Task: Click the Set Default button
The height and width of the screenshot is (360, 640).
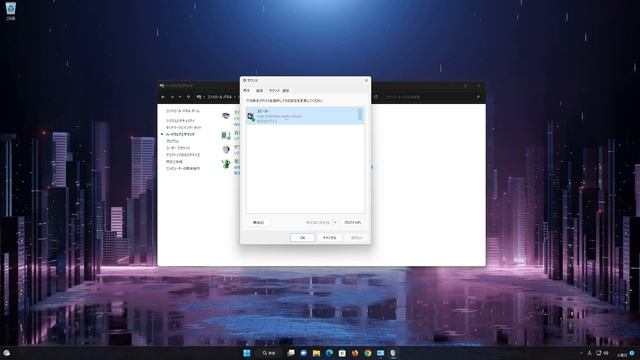Action: [318, 222]
